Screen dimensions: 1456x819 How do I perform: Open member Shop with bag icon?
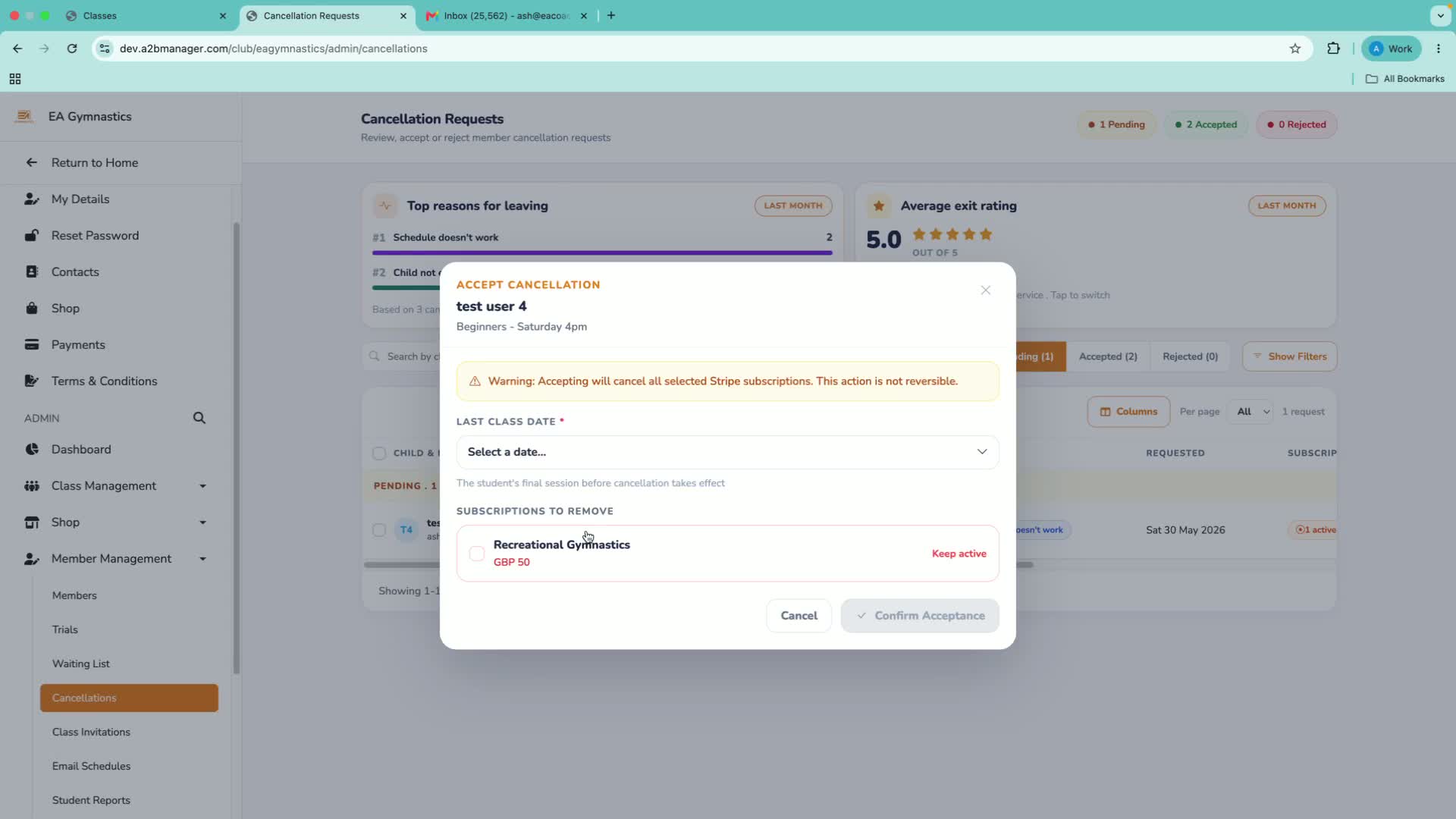[x=65, y=308]
